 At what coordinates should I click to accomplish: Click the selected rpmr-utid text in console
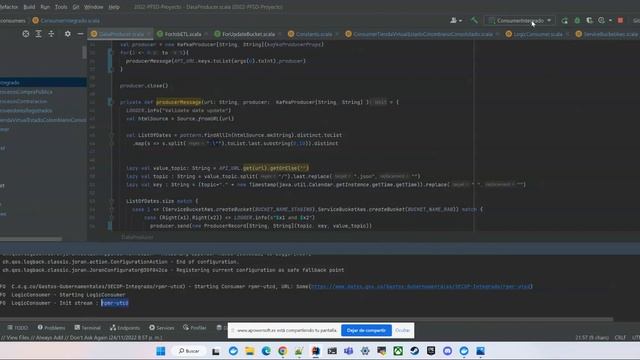[115, 303]
